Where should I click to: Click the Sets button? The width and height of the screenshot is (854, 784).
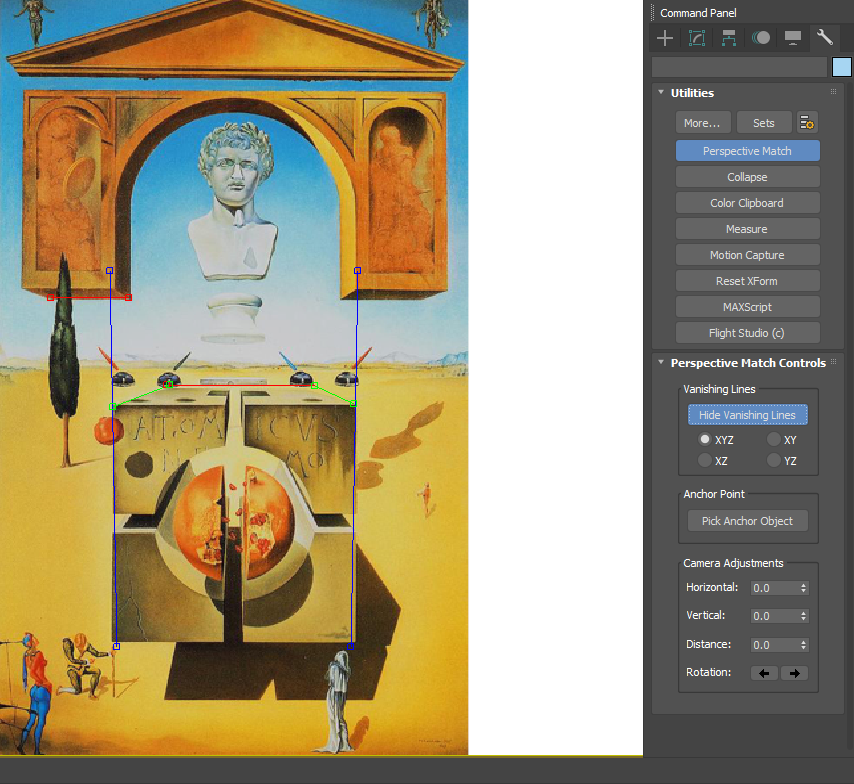click(x=764, y=123)
